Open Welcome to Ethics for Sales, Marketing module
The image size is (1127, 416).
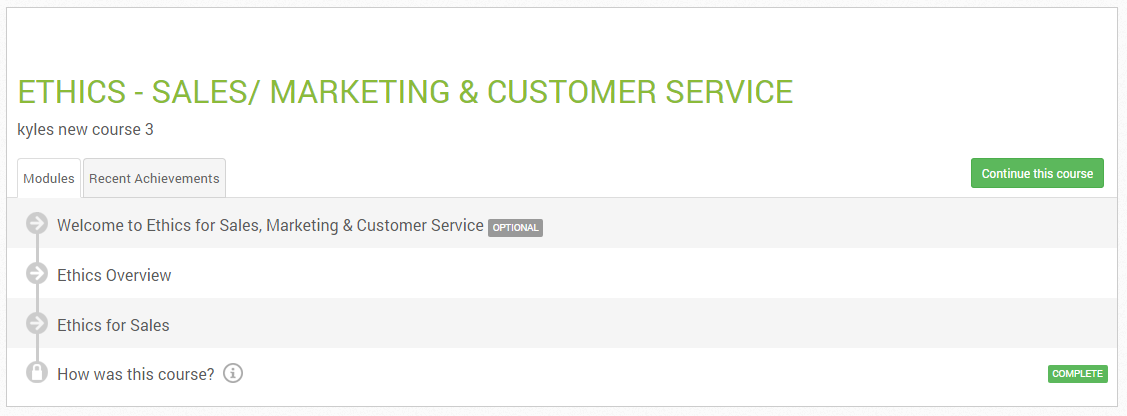[x=270, y=225]
